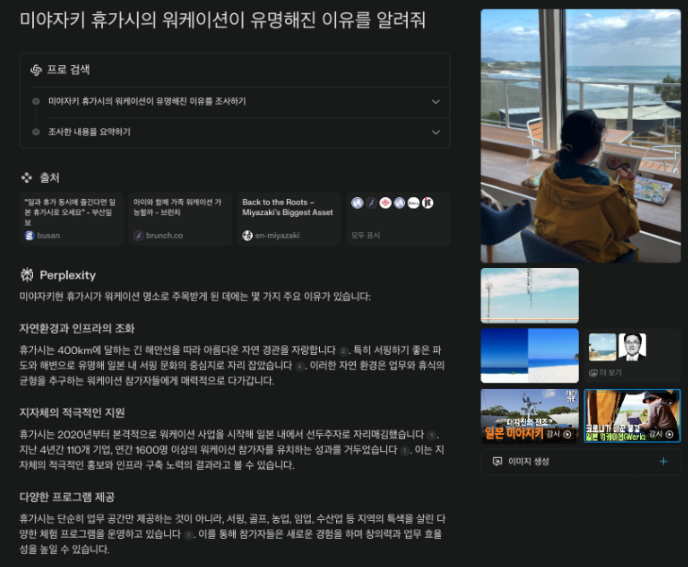
Task: Click the 이미지 생성 picture icon
Action: pyautogui.click(x=498, y=462)
